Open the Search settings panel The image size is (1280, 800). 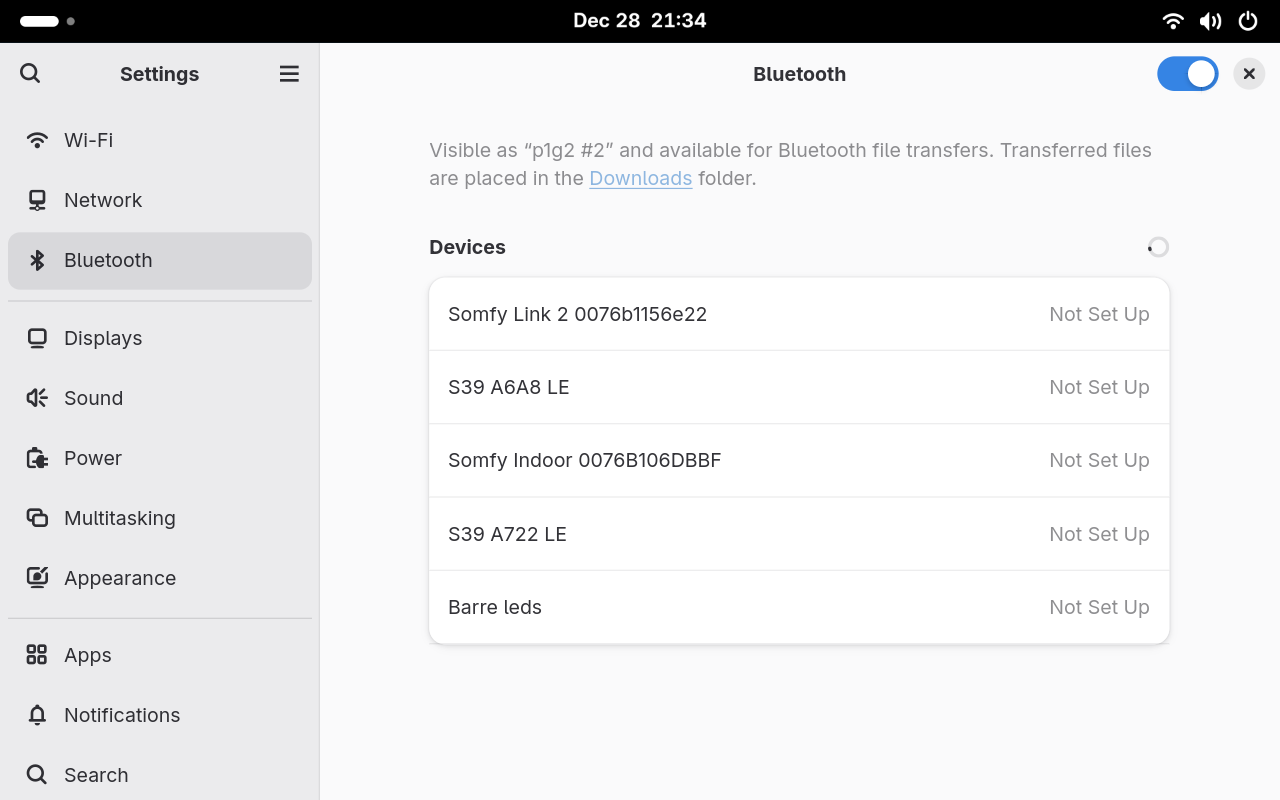[96, 775]
